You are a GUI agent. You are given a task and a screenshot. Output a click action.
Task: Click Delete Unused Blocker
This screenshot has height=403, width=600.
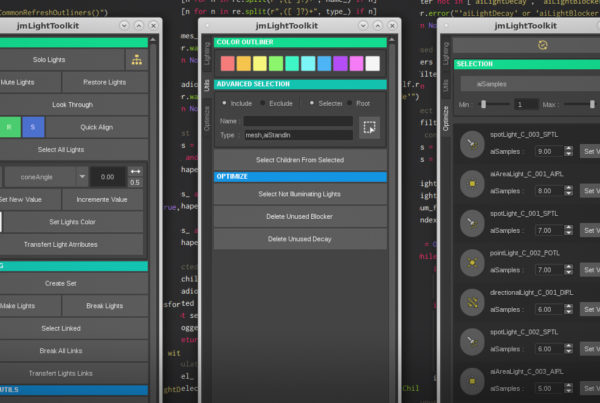click(x=300, y=216)
